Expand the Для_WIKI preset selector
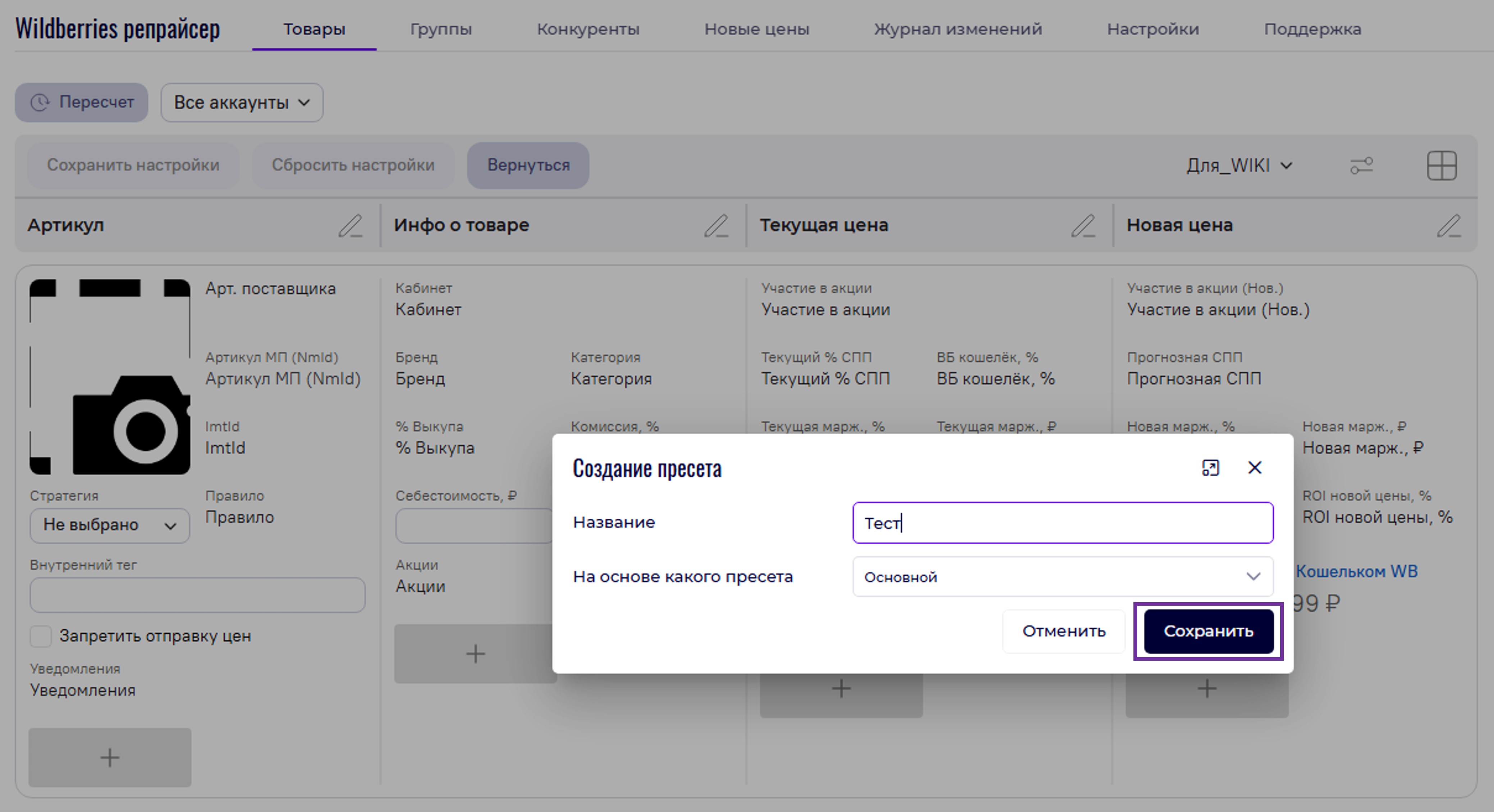The height and width of the screenshot is (812, 1494). point(1239,166)
